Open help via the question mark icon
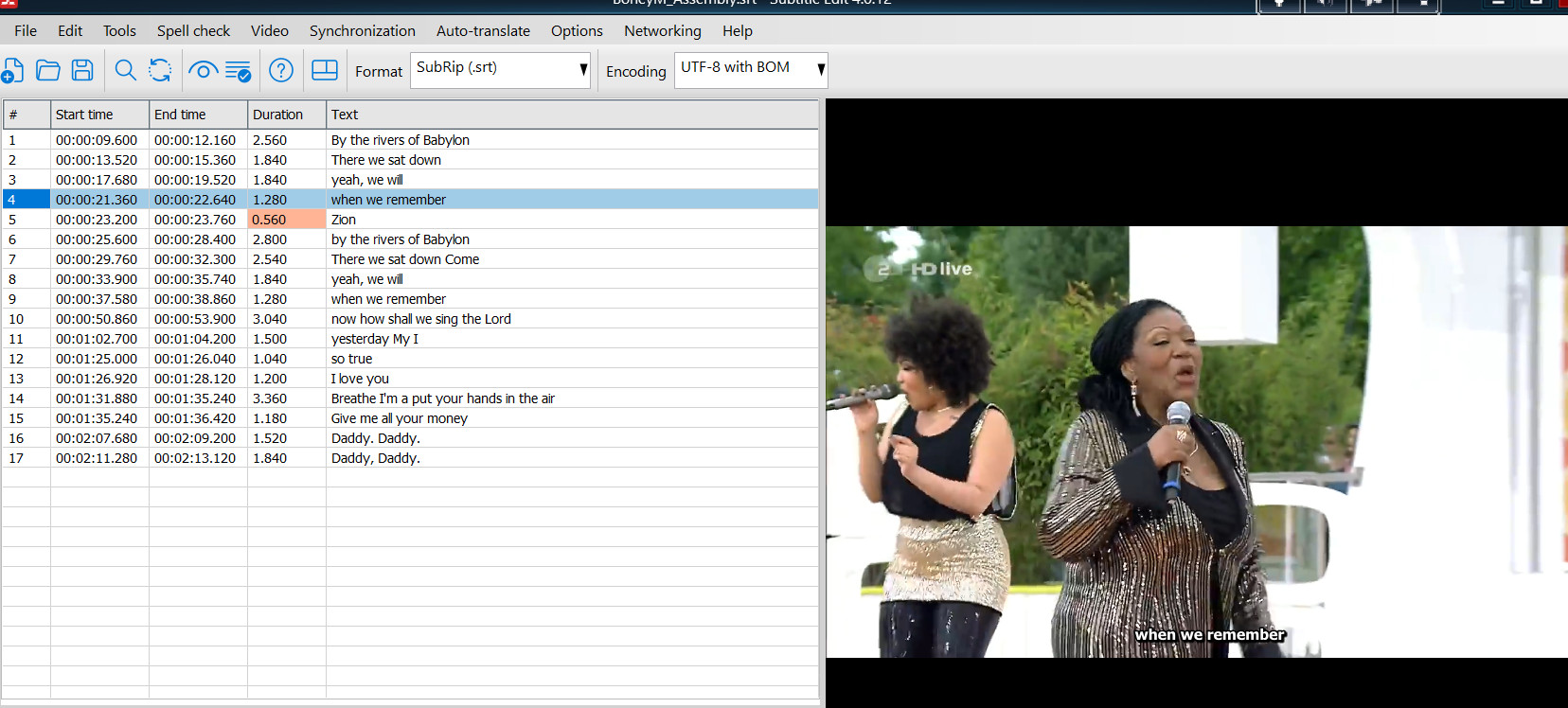 coord(281,70)
